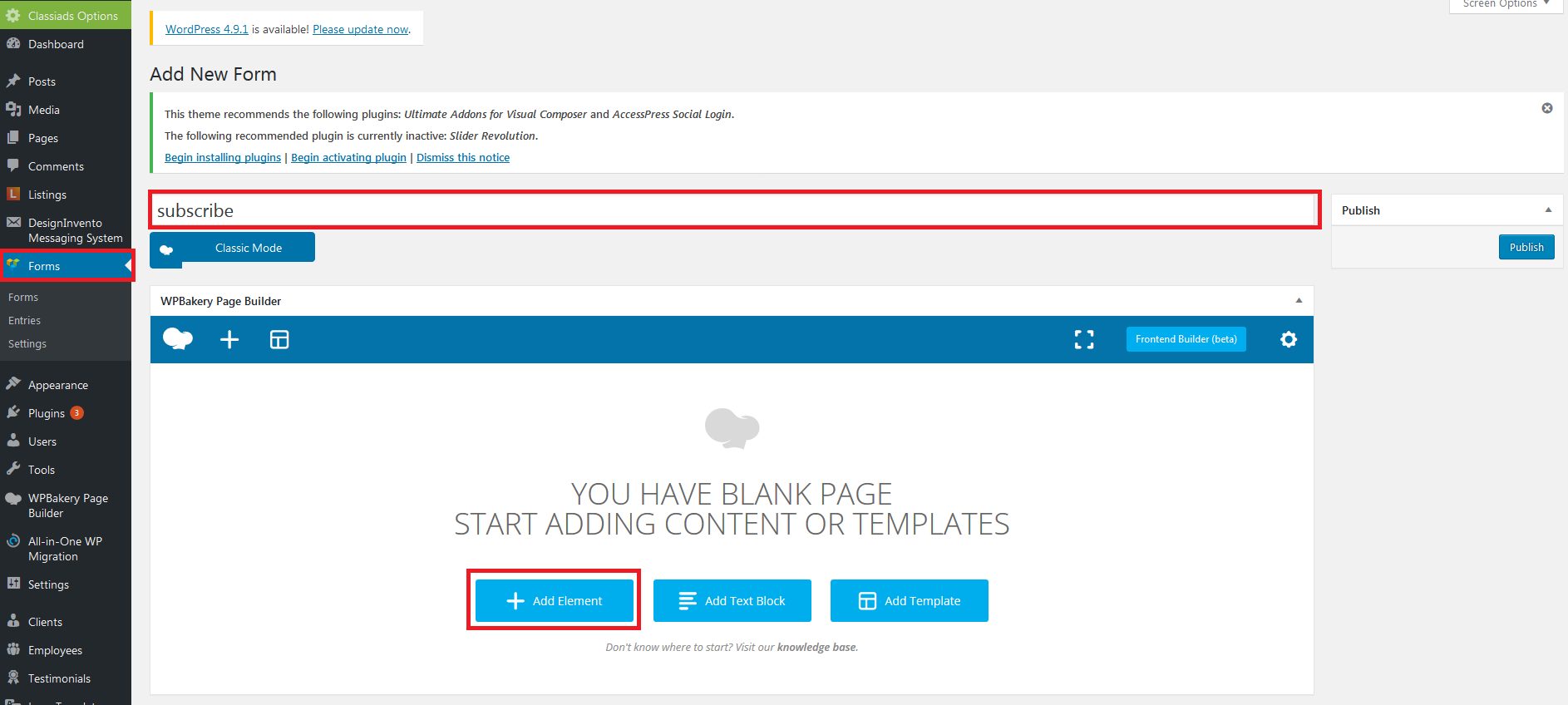Click Begin installing plugins link

[x=223, y=157]
